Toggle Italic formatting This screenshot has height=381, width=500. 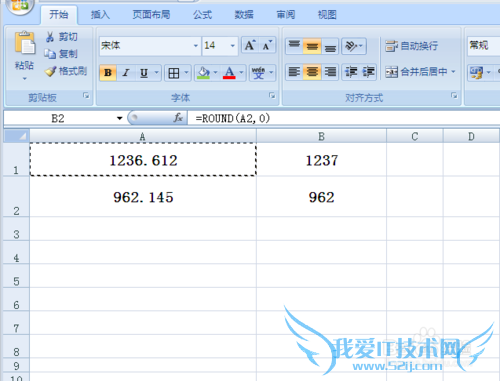[126, 73]
